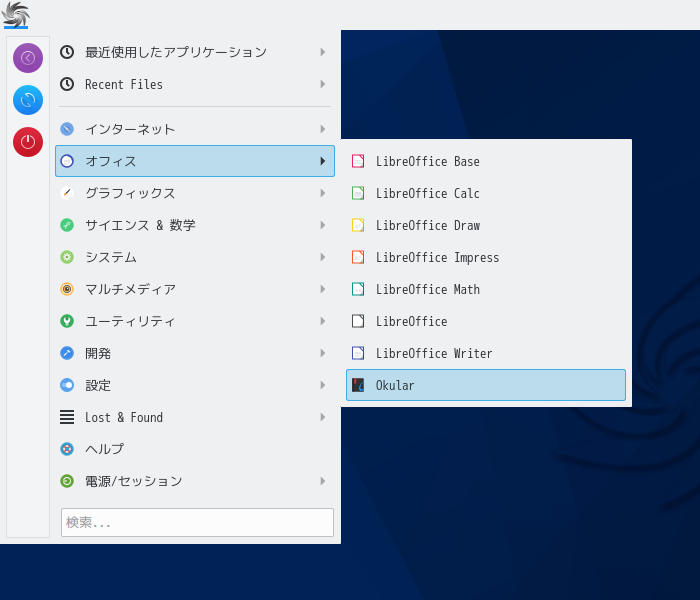Expand the ユーティリティ submenu arrow
Image resolution: width=700 pixels, height=600 pixels.
point(323,321)
